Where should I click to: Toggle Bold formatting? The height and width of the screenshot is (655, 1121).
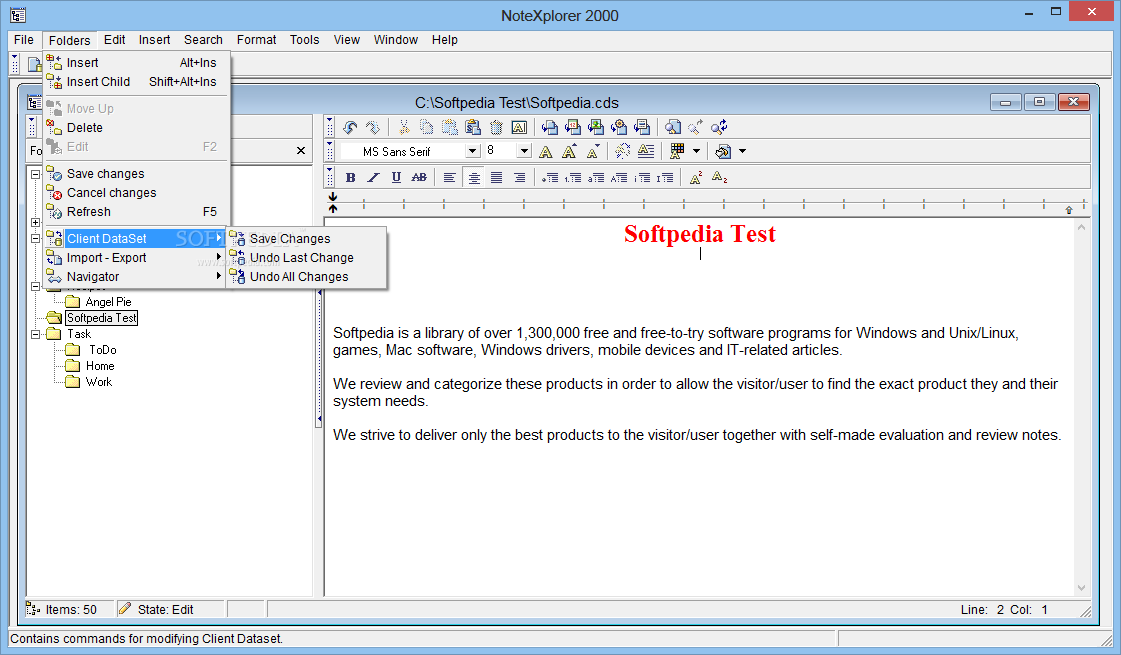(x=350, y=177)
